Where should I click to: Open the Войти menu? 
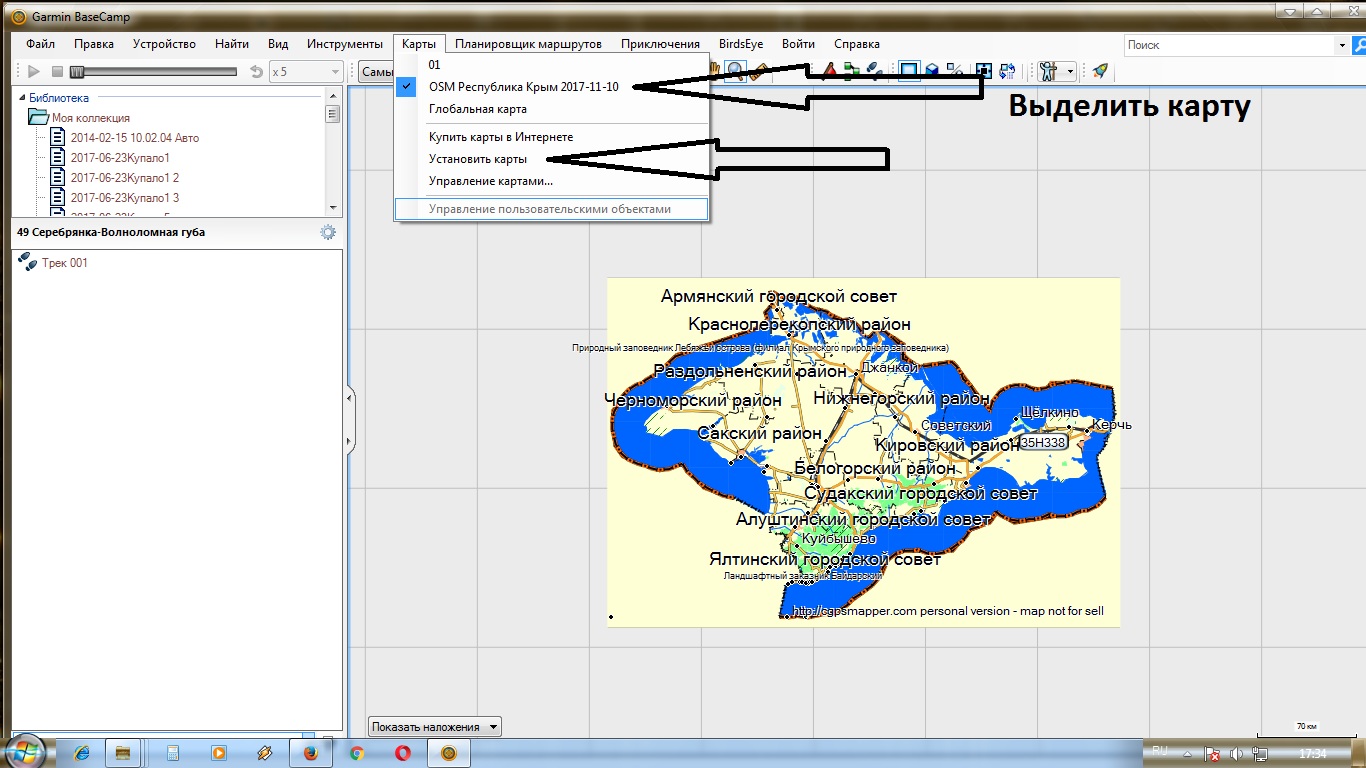798,44
